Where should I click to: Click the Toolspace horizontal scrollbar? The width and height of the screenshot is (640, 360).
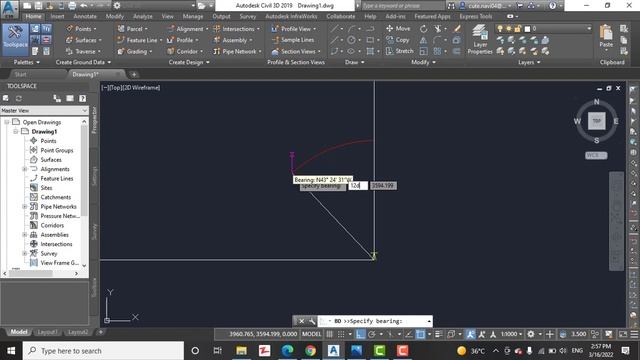(41, 274)
